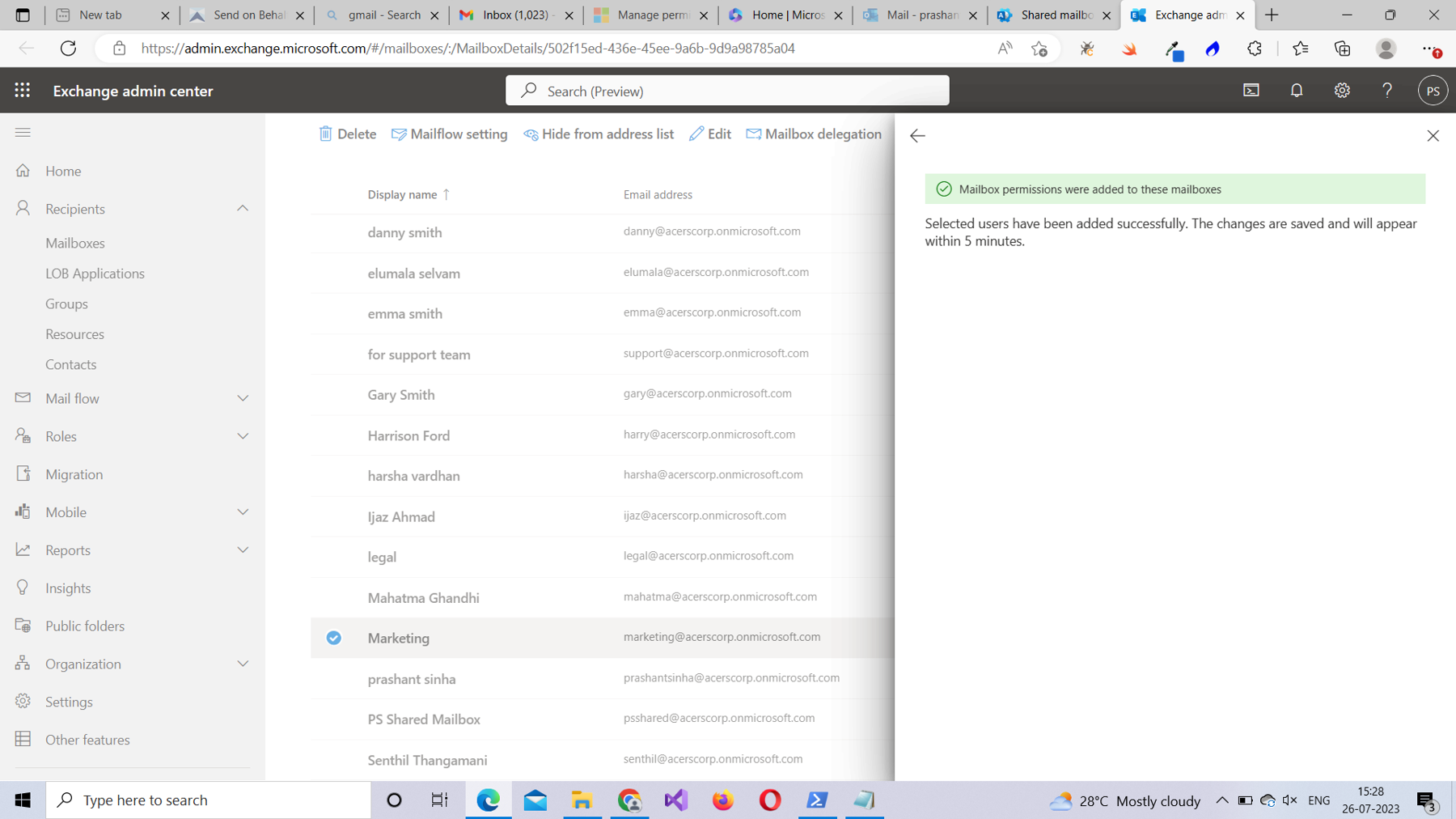This screenshot has width=1456, height=819.
Task: Collapse the Recipients section
Action: pyautogui.click(x=242, y=208)
